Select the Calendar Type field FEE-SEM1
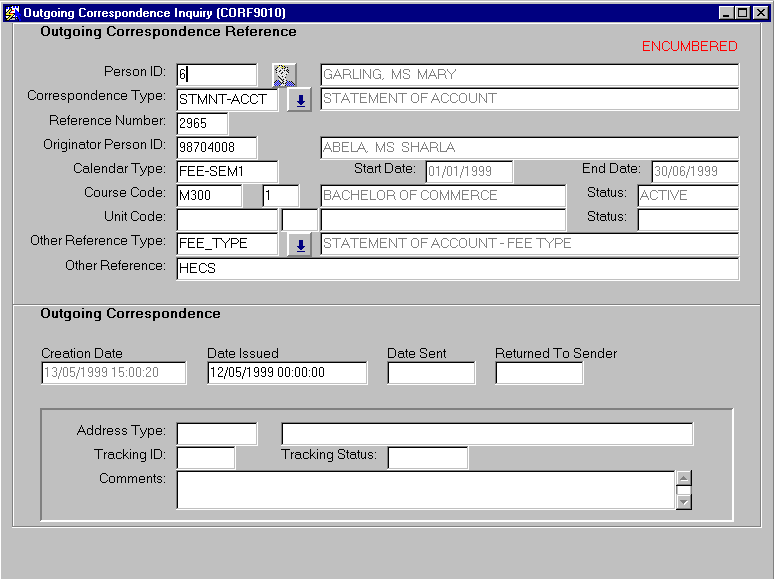This screenshot has width=774, height=579. [x=227, y=172]
